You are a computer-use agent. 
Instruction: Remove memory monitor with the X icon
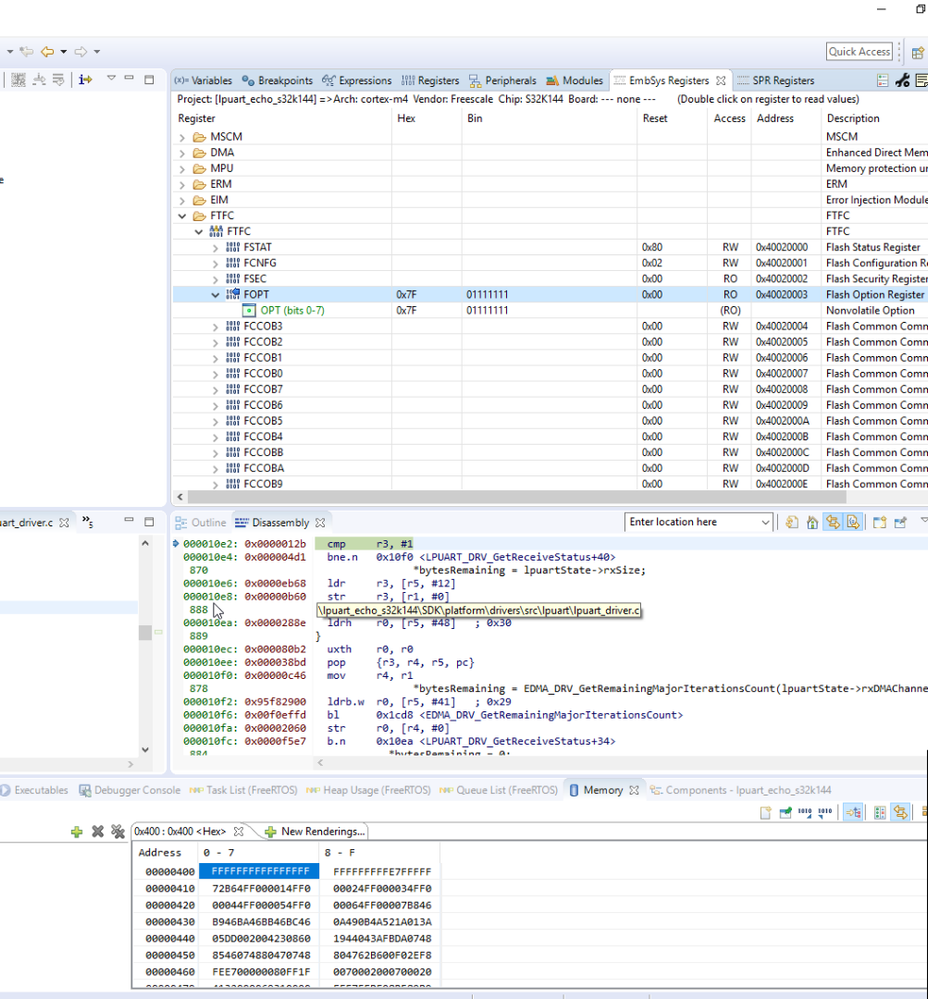coord(97,831)
